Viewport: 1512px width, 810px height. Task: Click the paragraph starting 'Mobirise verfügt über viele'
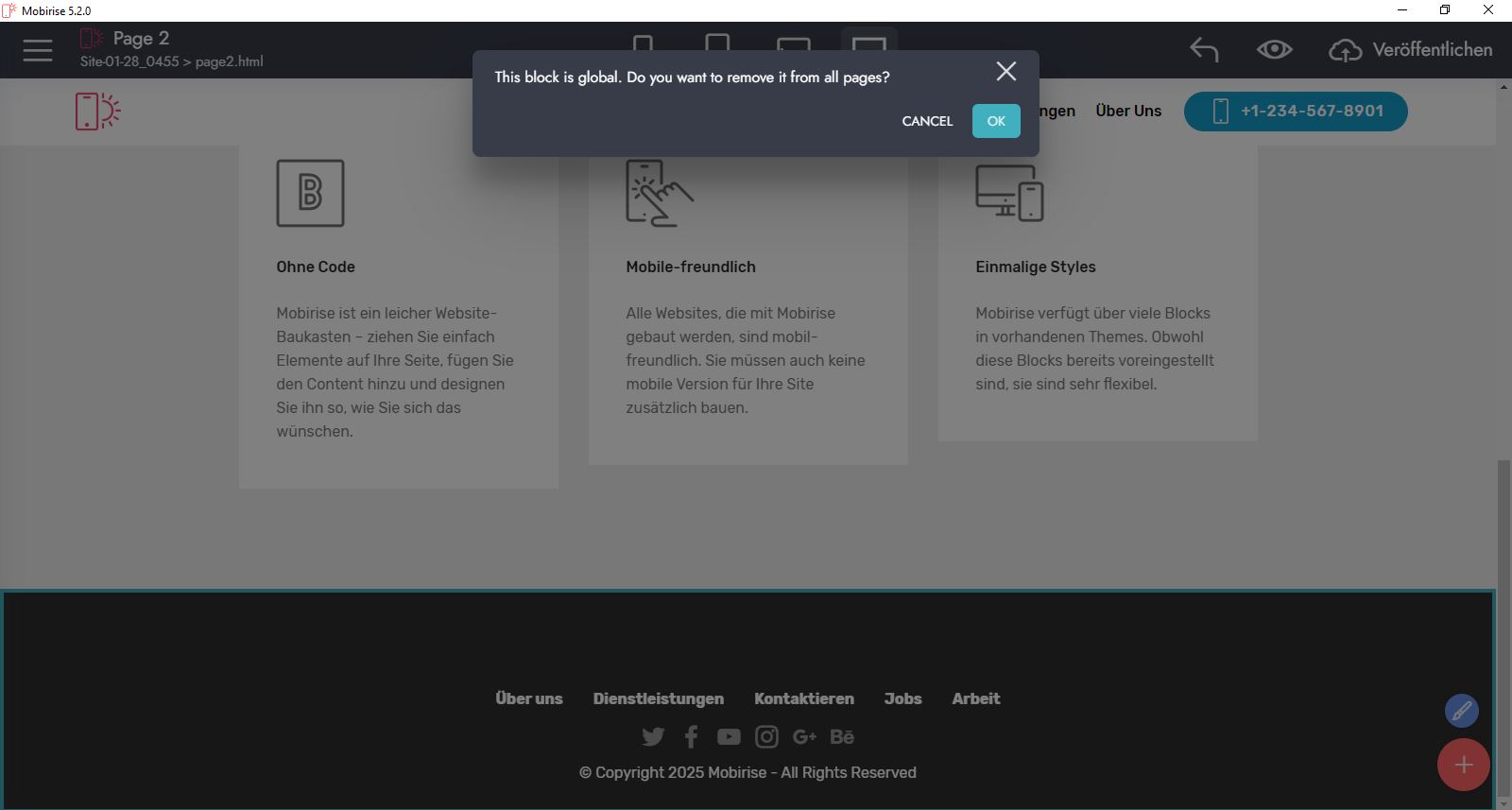point(1095,349)
